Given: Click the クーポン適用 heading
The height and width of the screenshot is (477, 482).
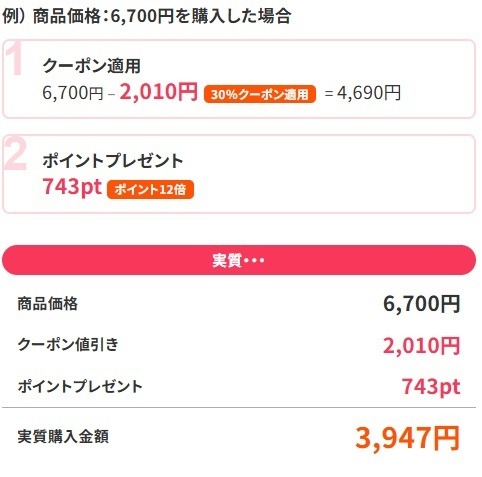Looking at the screenshot, I should pyautogui.click(x=92, y=65).
